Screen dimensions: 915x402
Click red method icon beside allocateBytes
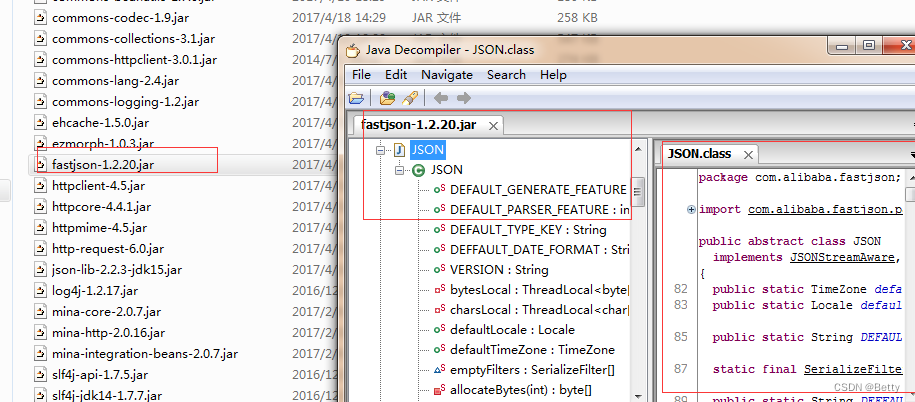[439, 390]
